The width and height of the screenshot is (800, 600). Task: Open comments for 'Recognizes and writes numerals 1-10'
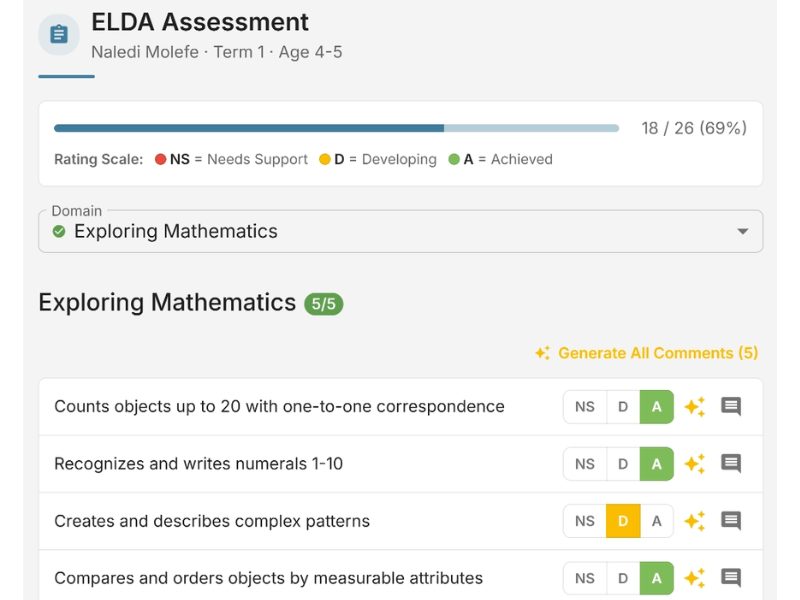(x=730, y=463)
